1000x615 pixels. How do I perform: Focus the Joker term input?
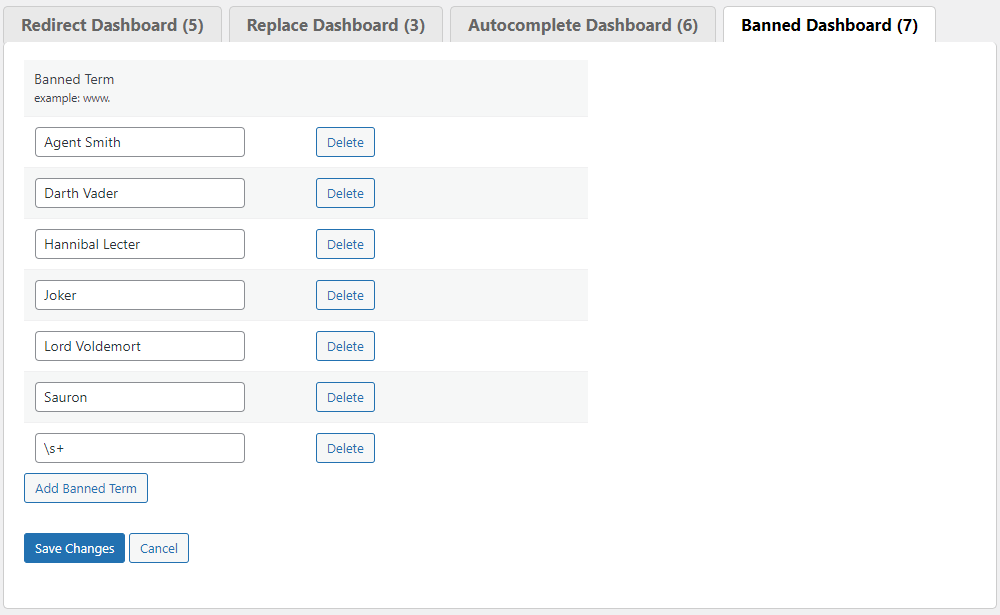click(139, 295)
